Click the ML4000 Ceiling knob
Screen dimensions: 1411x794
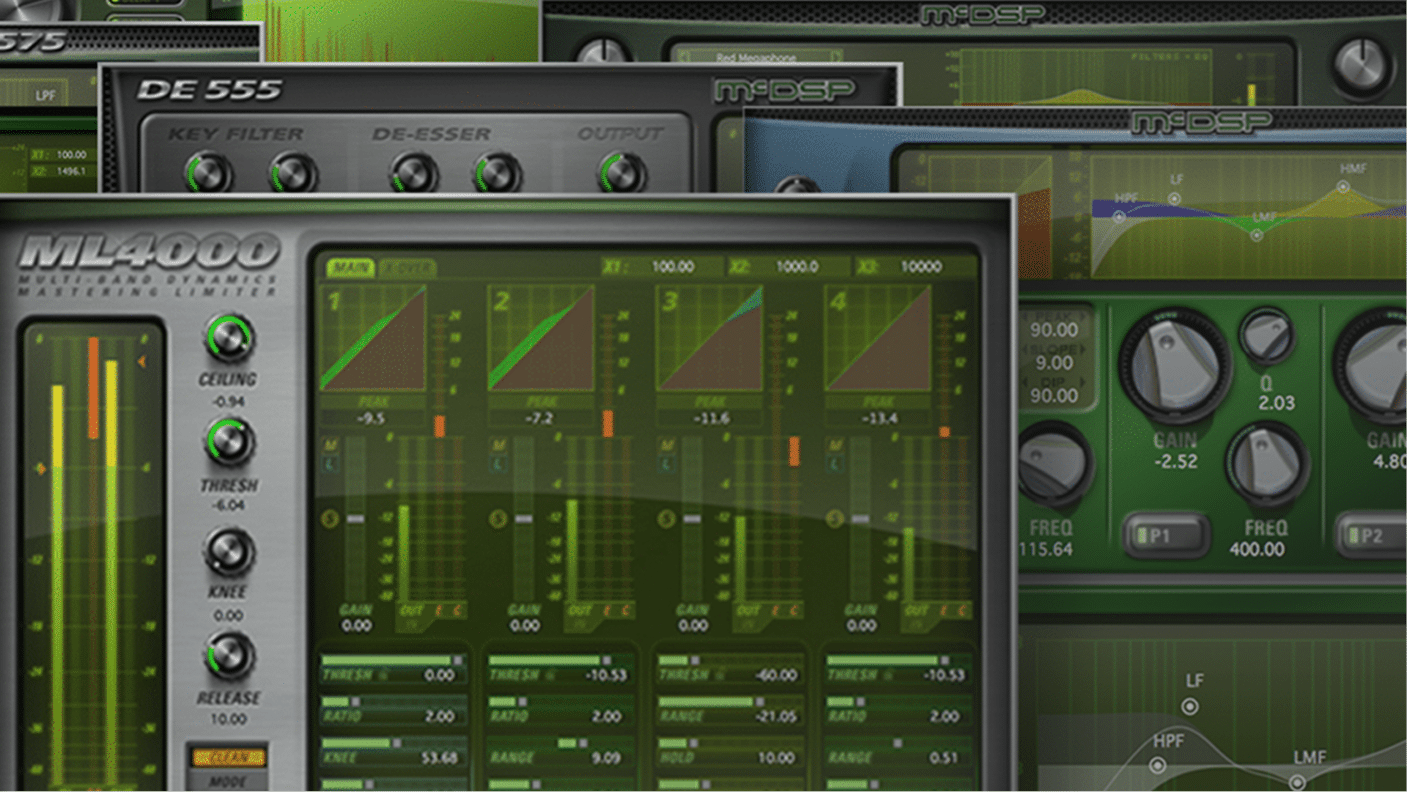coord(229,339)
